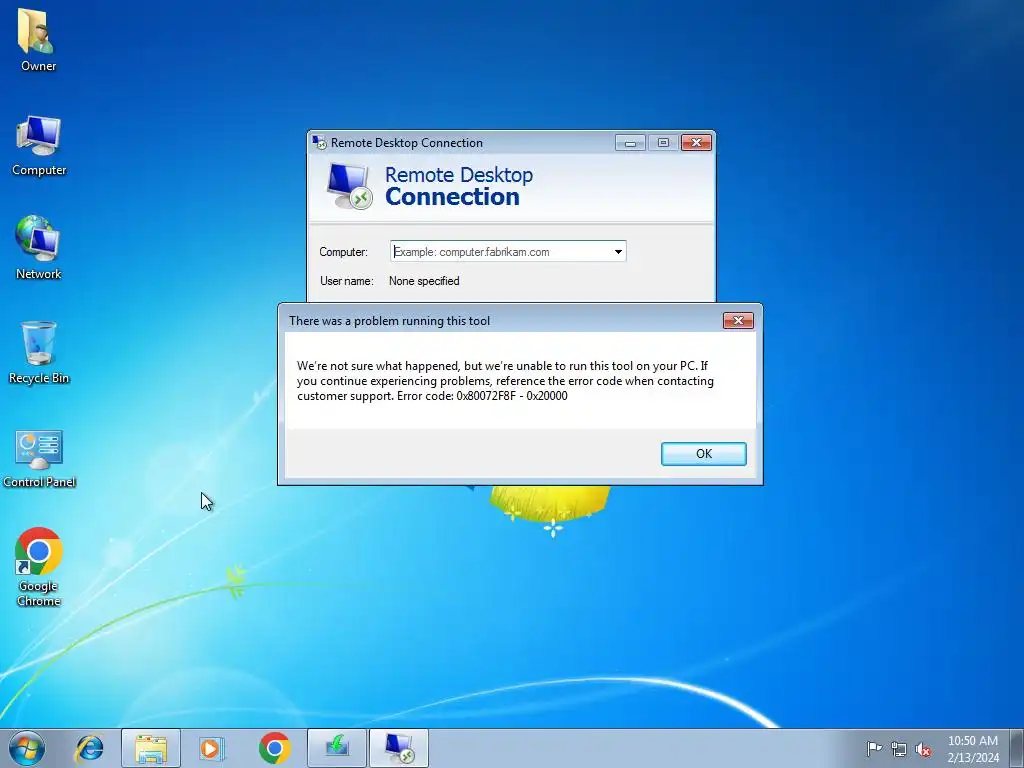Open the clock showing 10:50 AM
The width and height of the screenshot is (1024, 768).
(973, 749)
